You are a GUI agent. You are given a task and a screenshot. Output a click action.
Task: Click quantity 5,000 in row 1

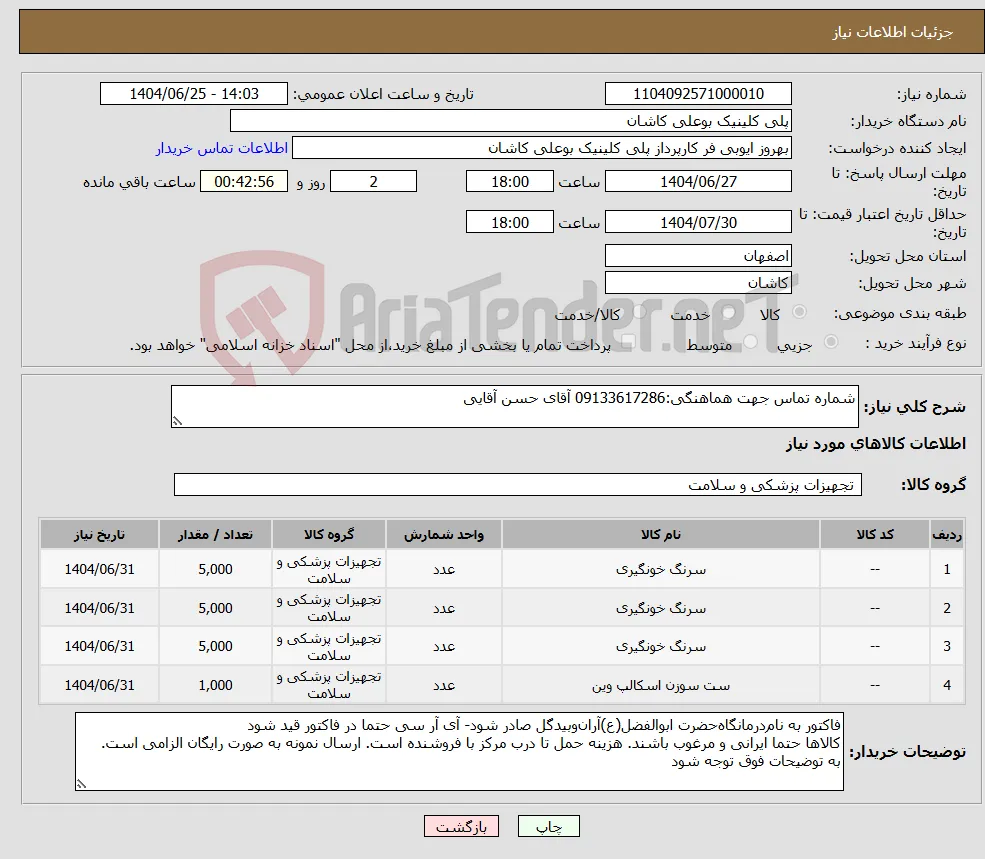(x=215, y=569)
